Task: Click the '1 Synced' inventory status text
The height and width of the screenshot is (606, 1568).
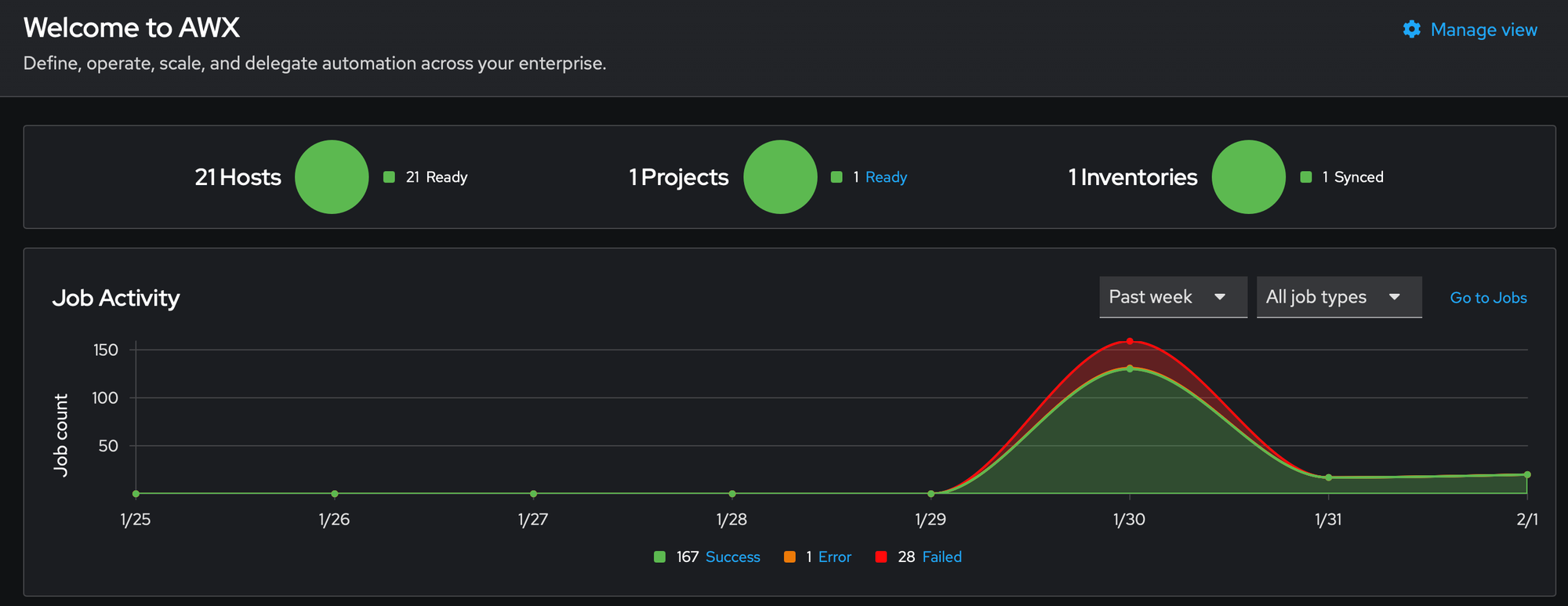Action: pyautogui.click(x=1353, y=177)
